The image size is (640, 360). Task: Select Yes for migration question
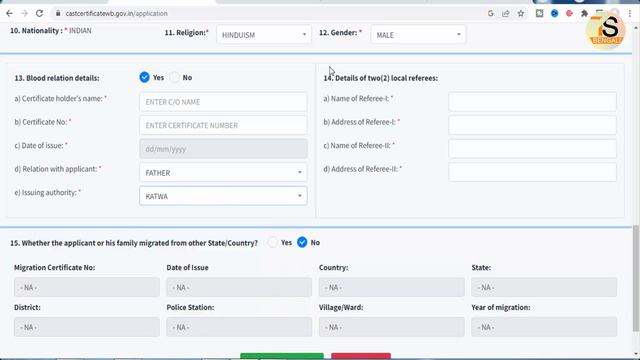272,242
